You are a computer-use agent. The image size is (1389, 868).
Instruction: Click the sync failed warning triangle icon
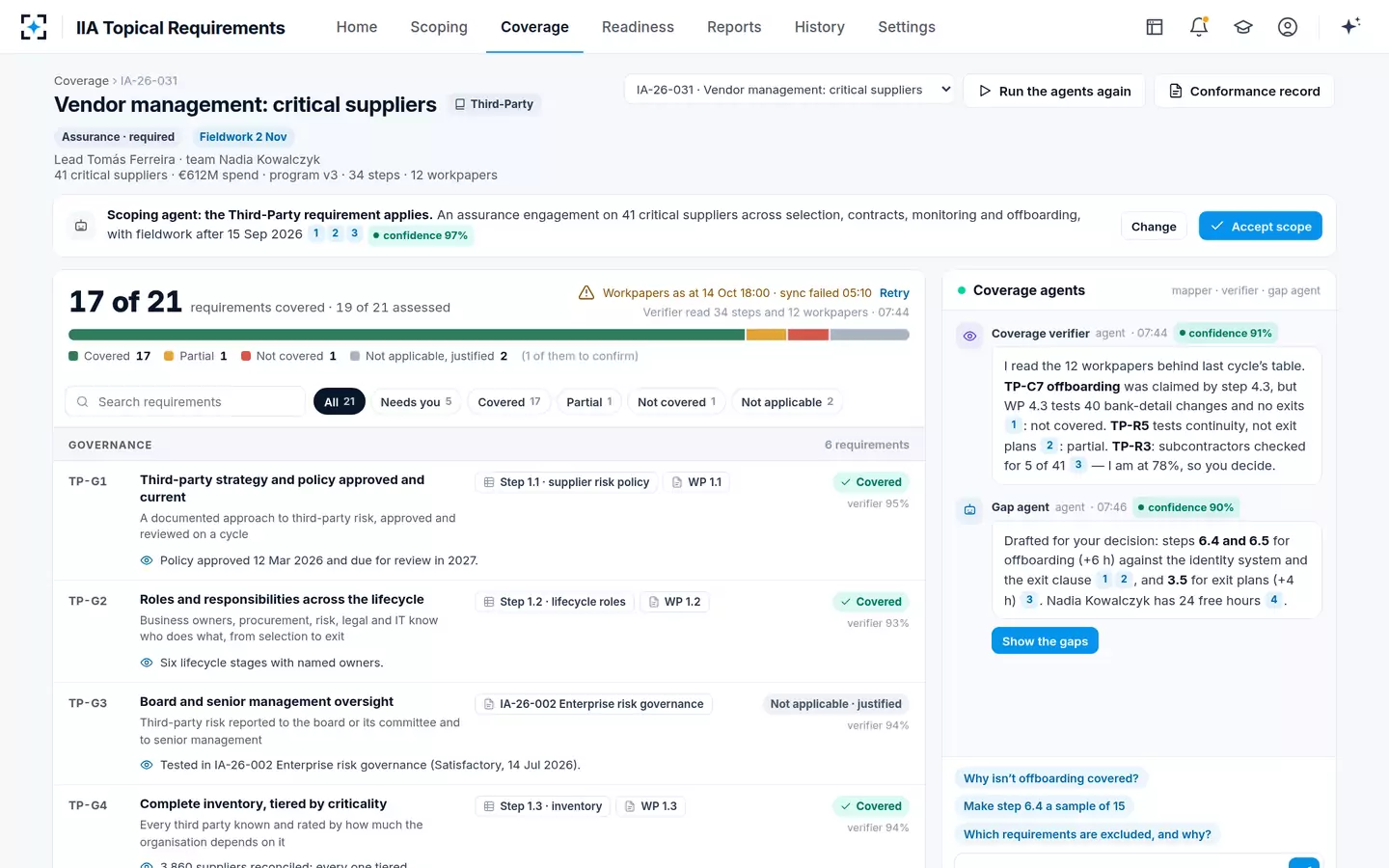click(586, 292)
